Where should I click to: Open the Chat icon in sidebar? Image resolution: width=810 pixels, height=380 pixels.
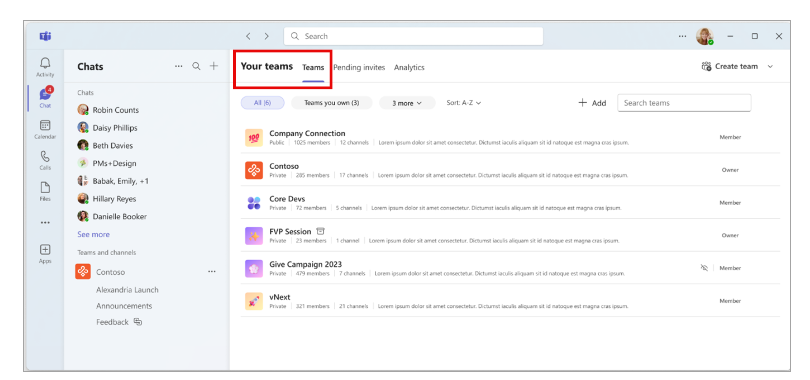[45, 94]
